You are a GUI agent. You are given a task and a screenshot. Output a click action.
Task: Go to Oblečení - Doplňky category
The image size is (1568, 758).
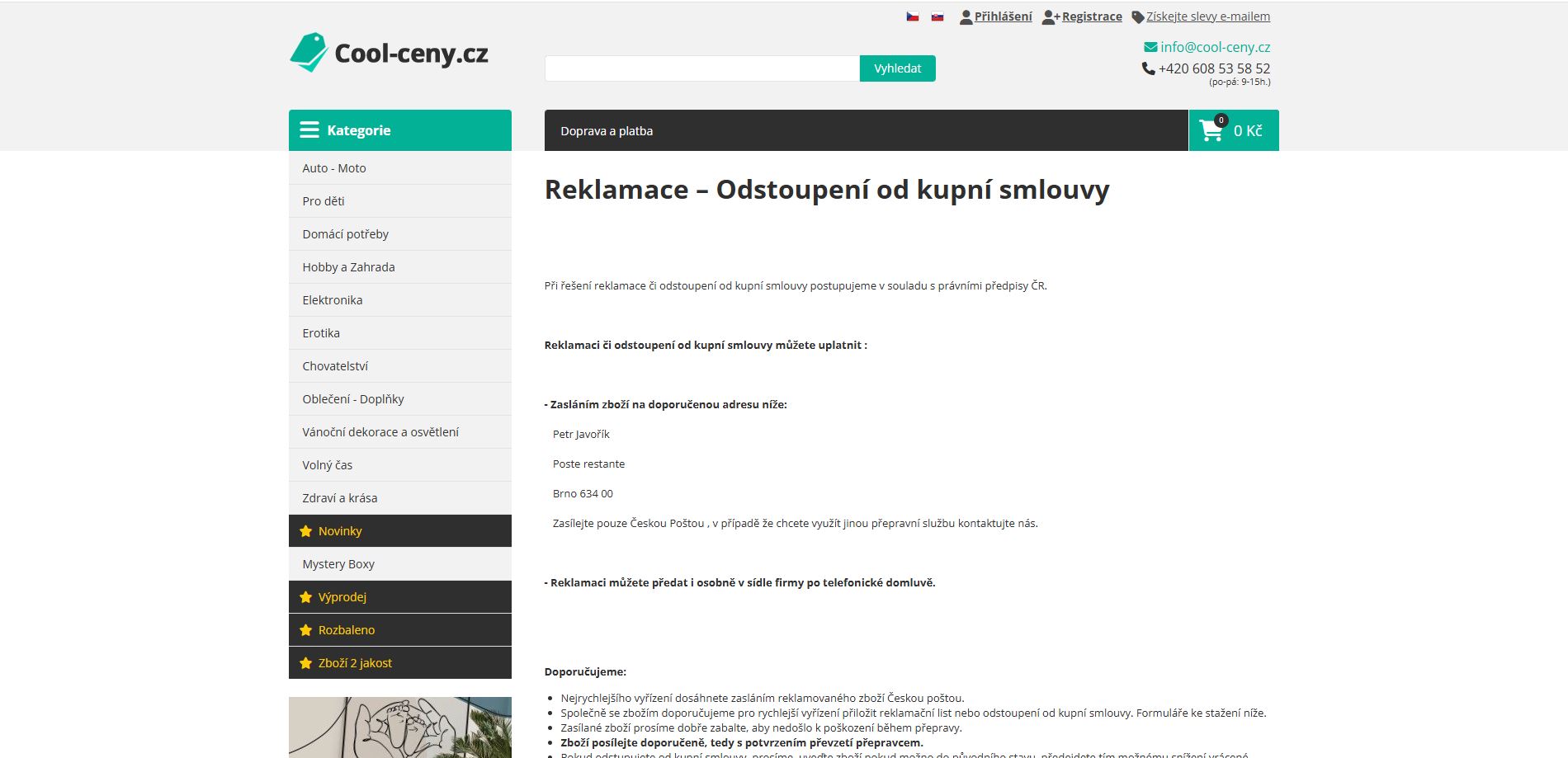(x=400, y=399)
